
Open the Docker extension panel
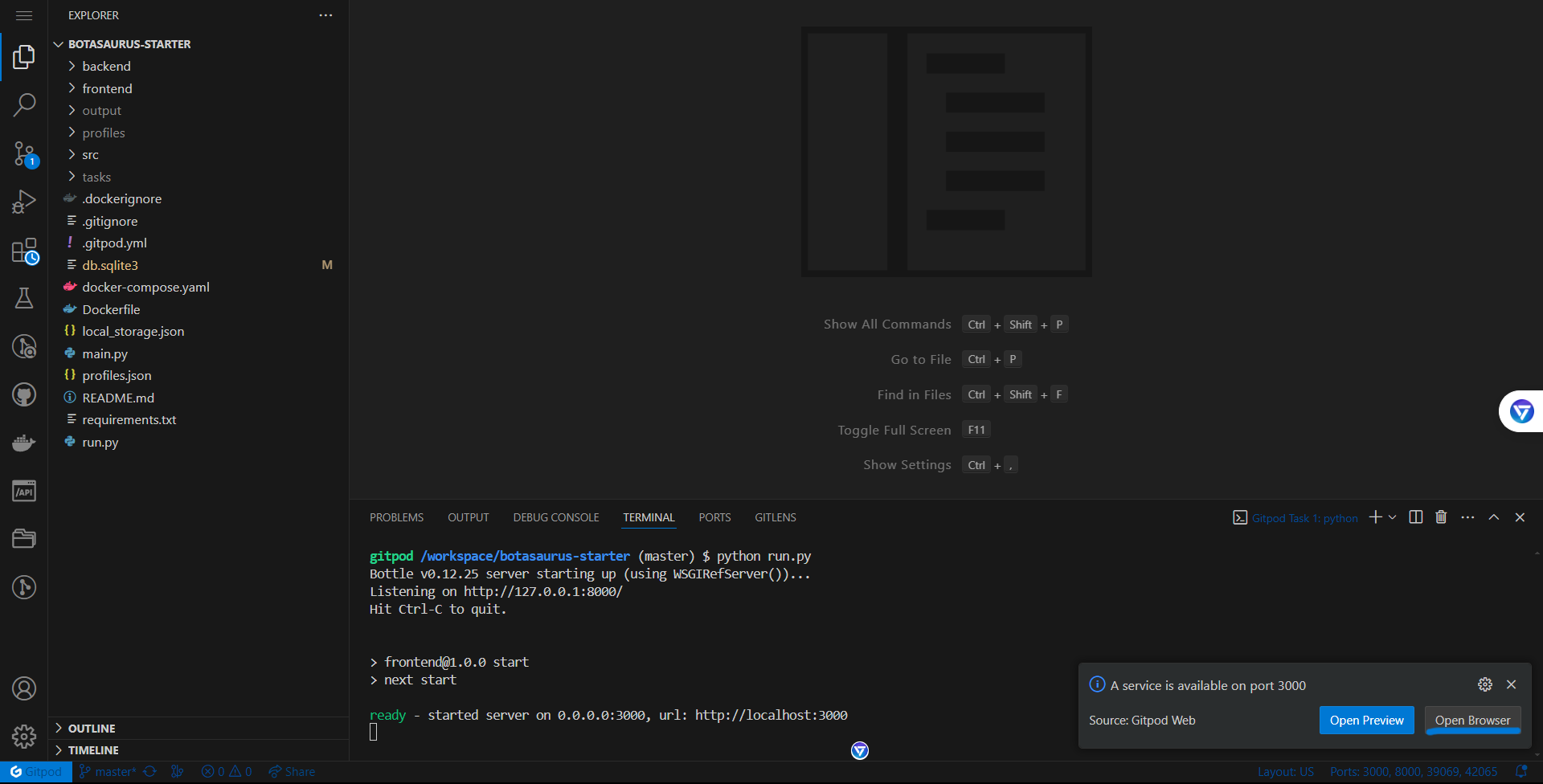click(25, 443)
